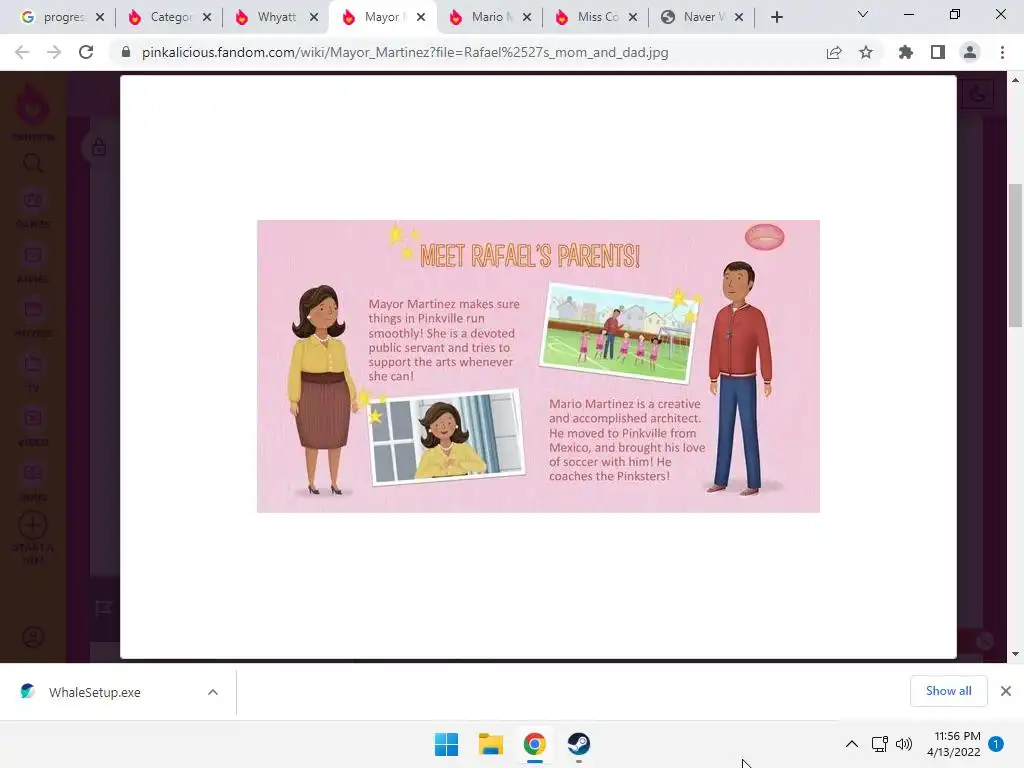Click scrollbar down arrow
The width and height of the screenshot is (1024, 768).
(1015, 654)
